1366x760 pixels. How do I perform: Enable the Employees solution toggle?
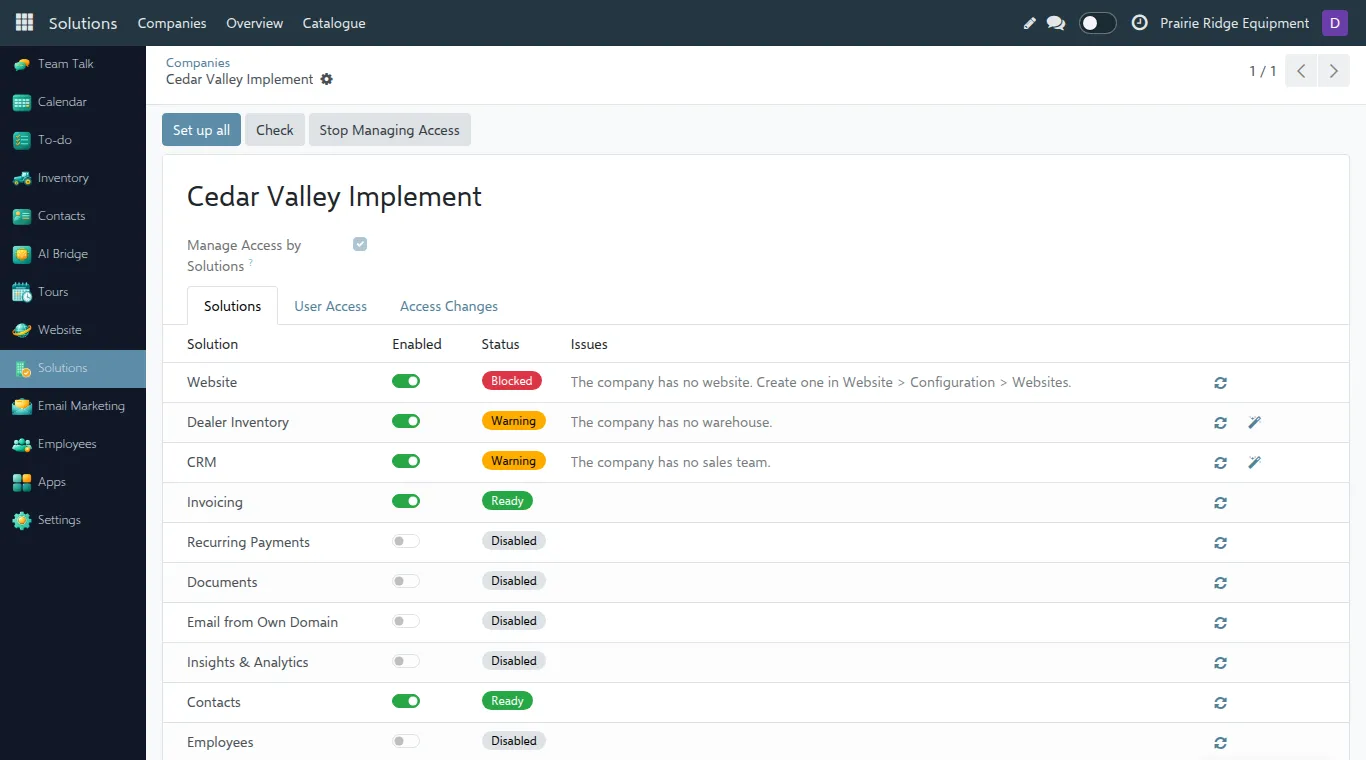[x=406, y=741]
